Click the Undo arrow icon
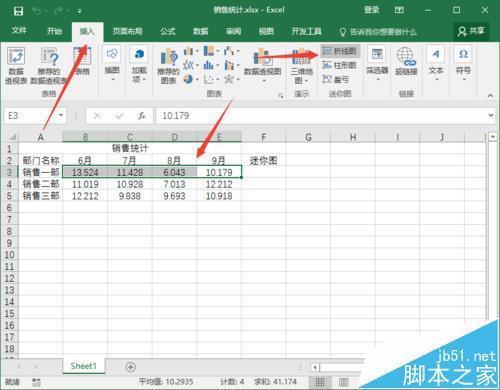This screenshot has height=390, width=500. click(37, 11)
